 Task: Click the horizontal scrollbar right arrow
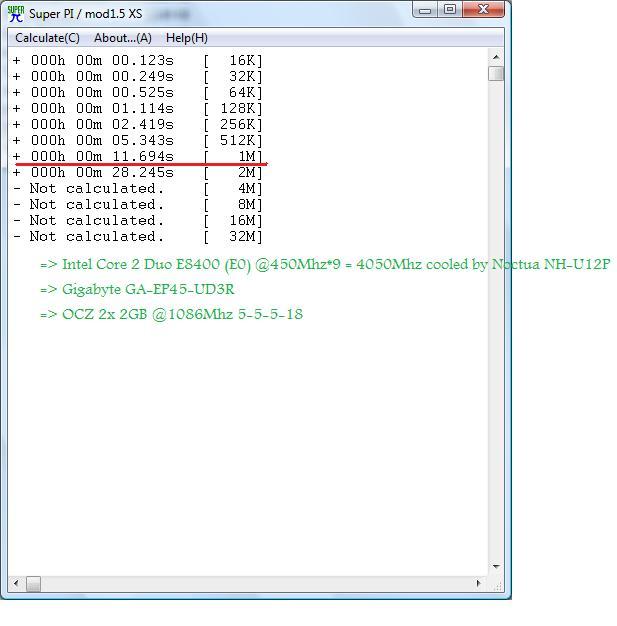pos(479,584)
